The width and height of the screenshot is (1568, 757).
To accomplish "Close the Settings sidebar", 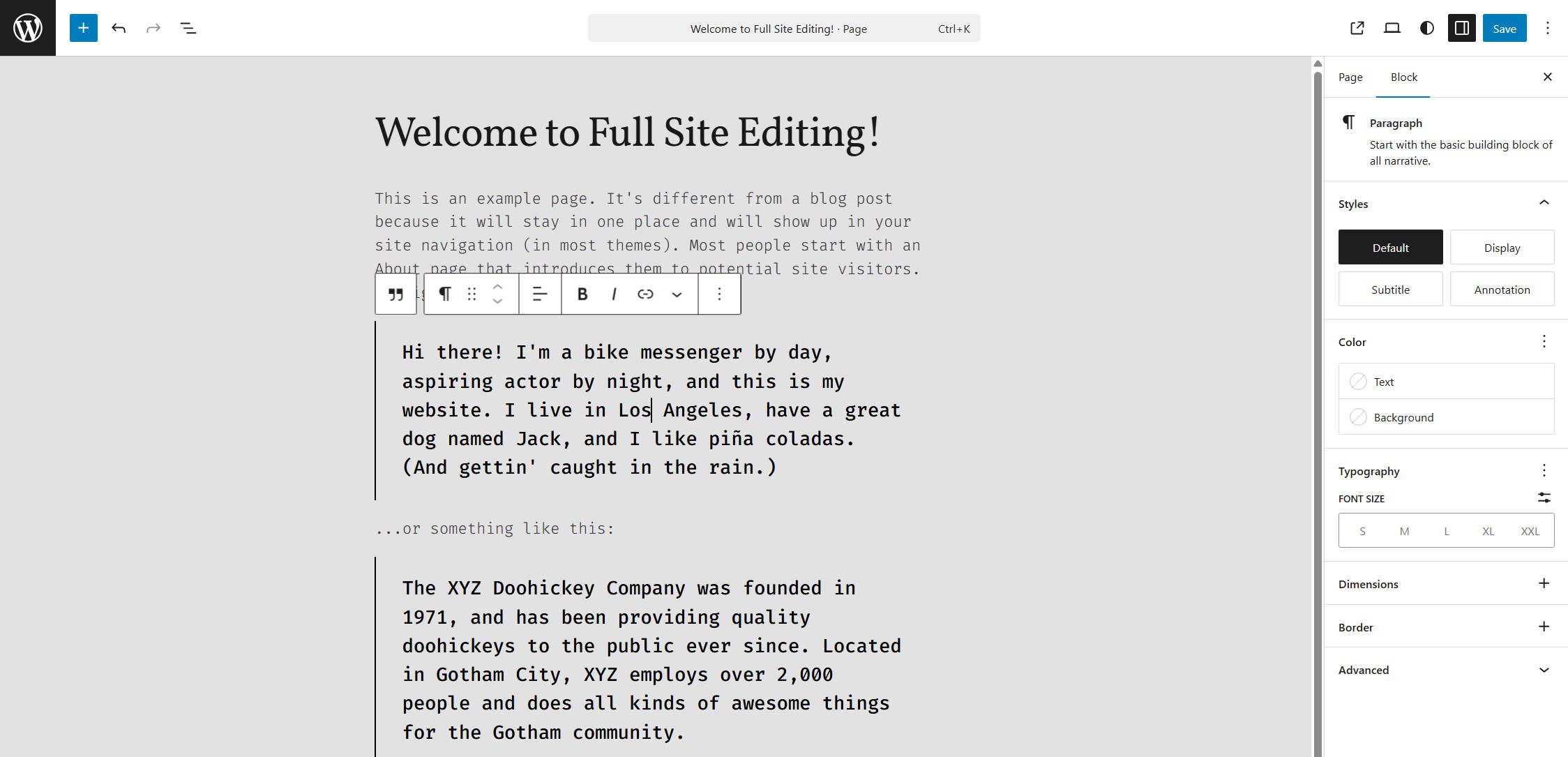I will pos(1547,77).
